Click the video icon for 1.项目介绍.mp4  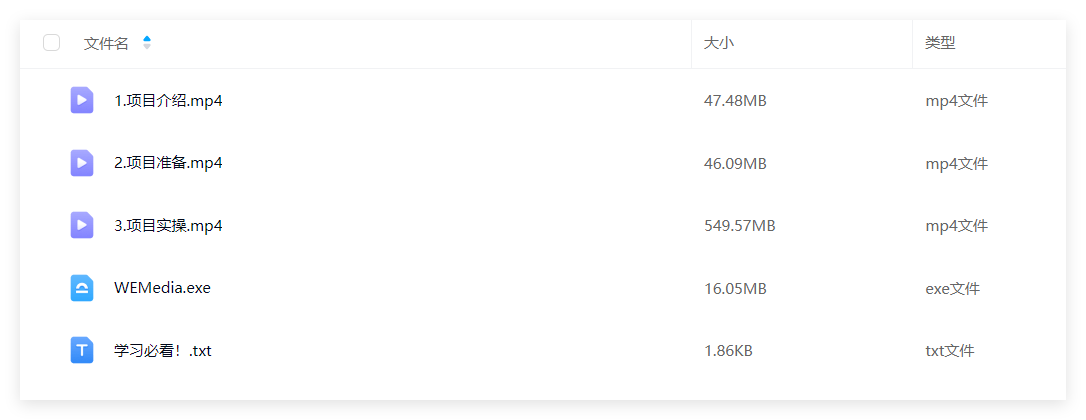(82, 100)
